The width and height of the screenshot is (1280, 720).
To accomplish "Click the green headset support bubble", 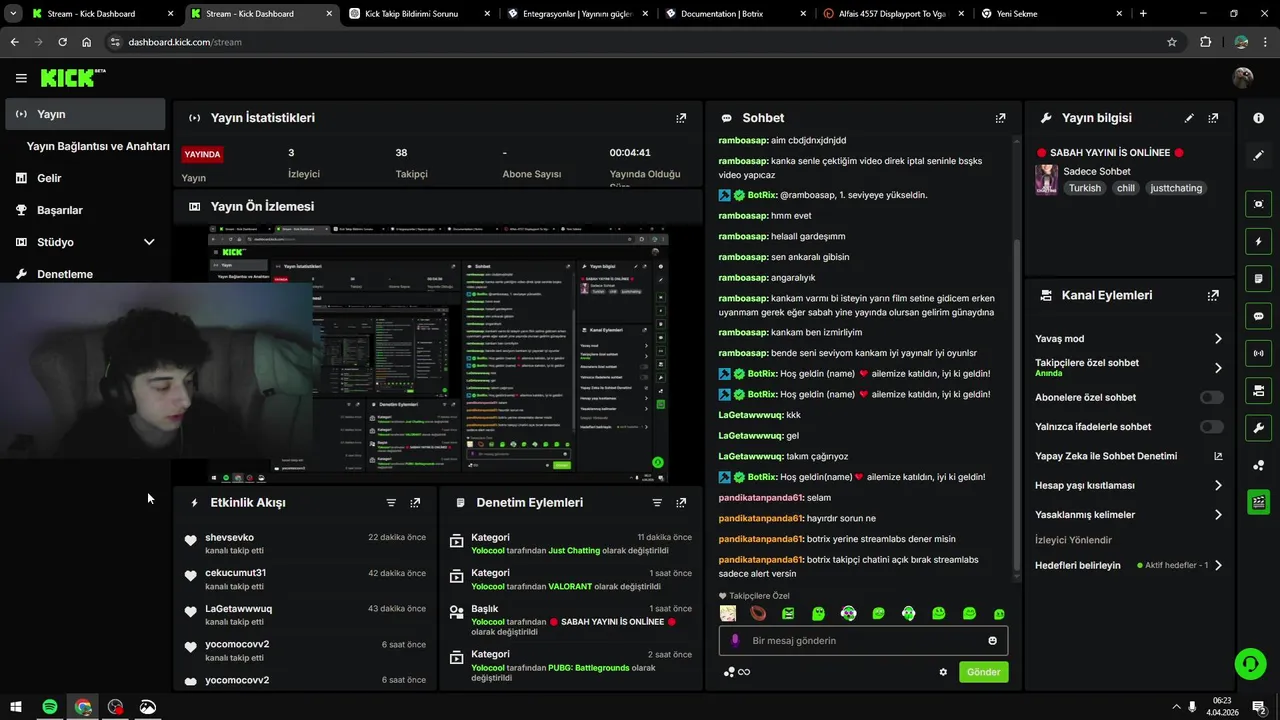I will 1249,663.
